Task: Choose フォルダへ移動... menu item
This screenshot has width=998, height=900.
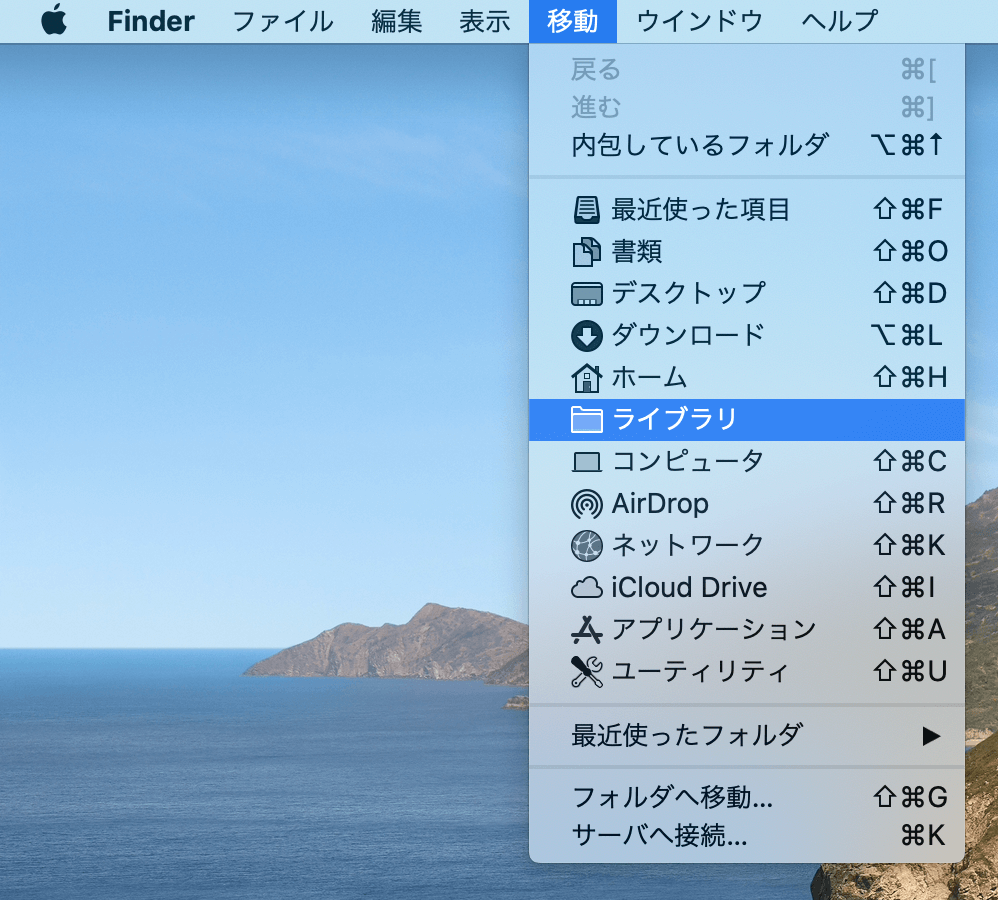Action: (747, 797)
